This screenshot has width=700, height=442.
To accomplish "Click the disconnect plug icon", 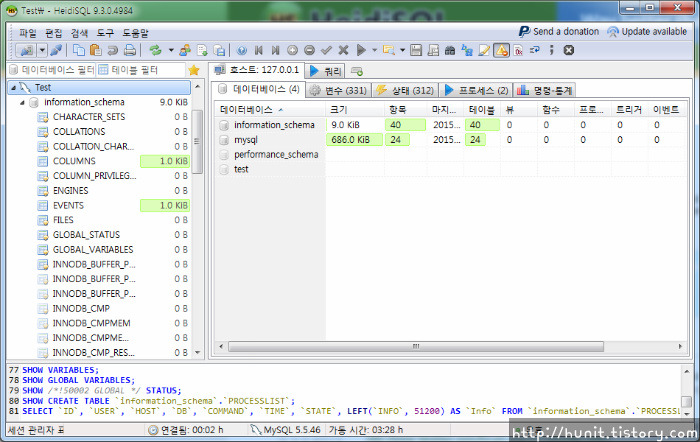I will 56,50.
